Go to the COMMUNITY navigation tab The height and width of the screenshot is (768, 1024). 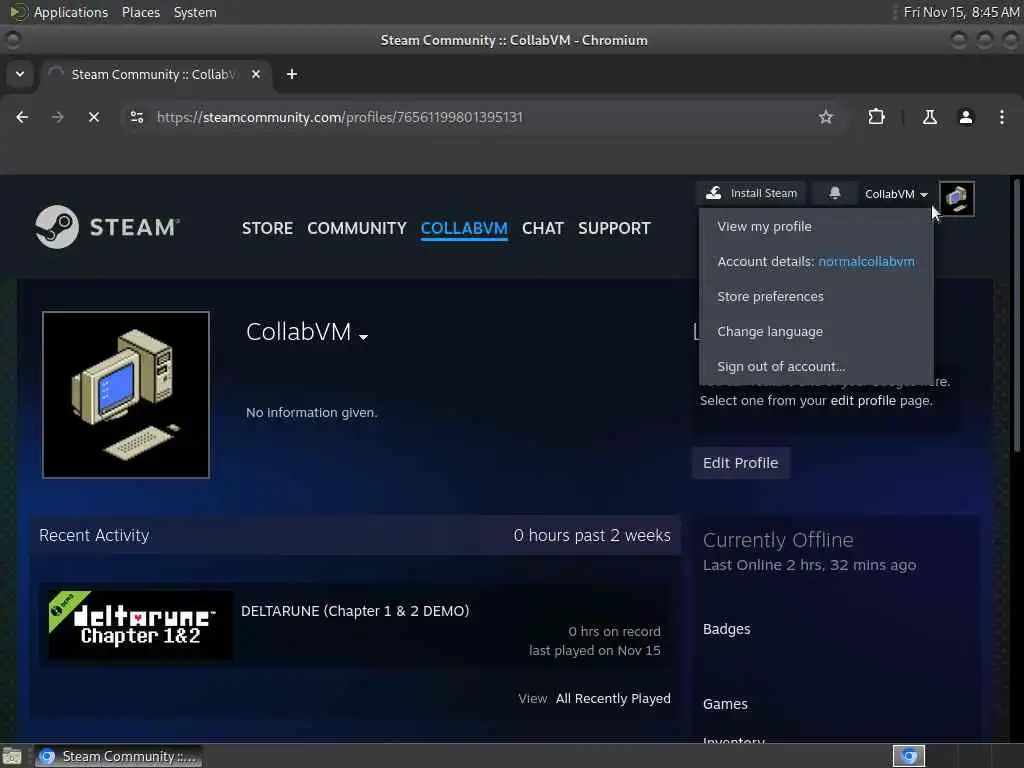(x=357, y=228)
